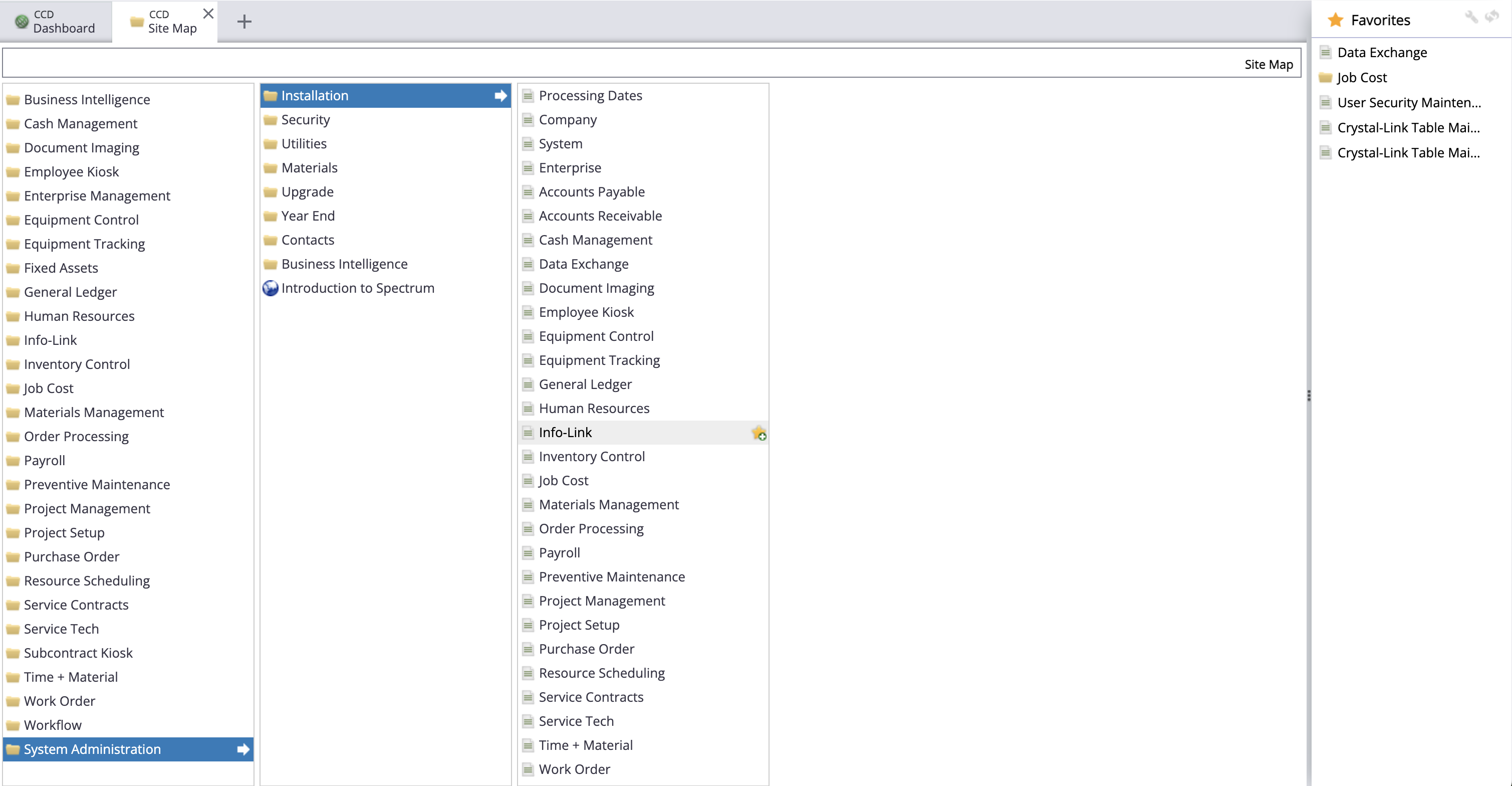Screen dimensions: 1512x786
Task: Open Fixed Assets folder
Action: click(61, 269)
